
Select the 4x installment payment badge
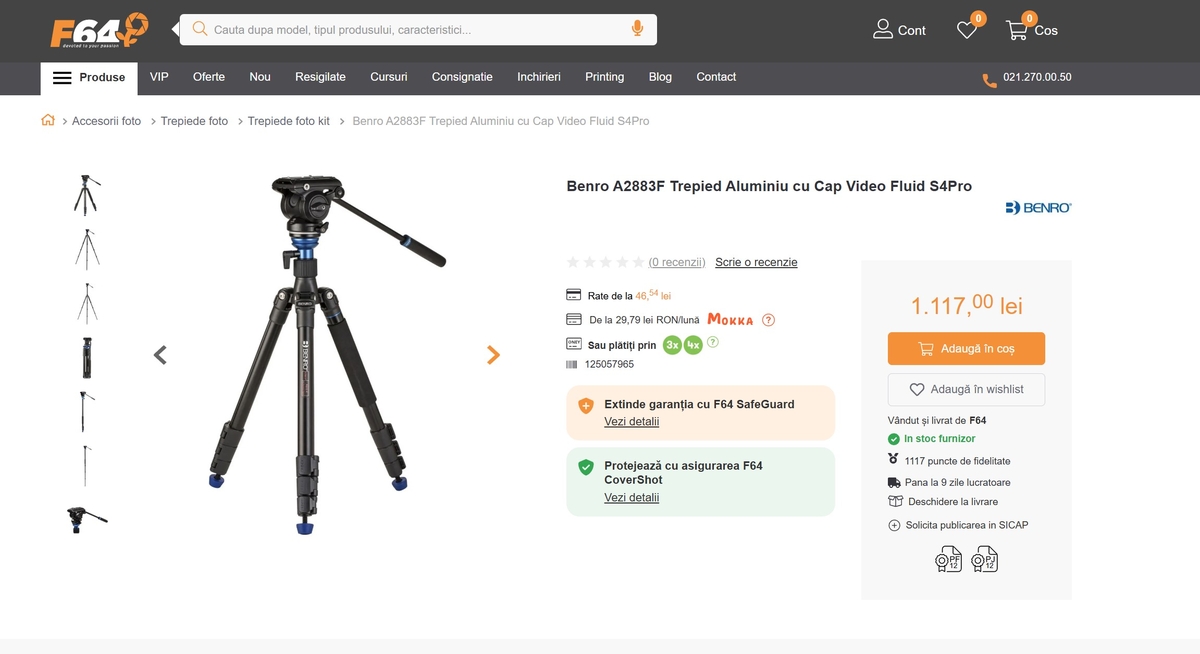[693, 345]
